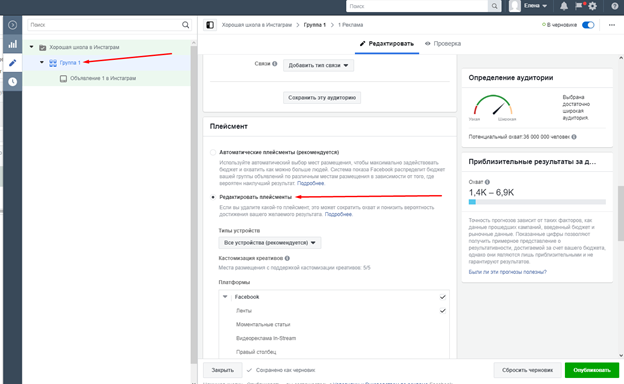This screenshot has width=624, height=384.
Task: Select the Правый столбец placement
Action: click(256, 352)
